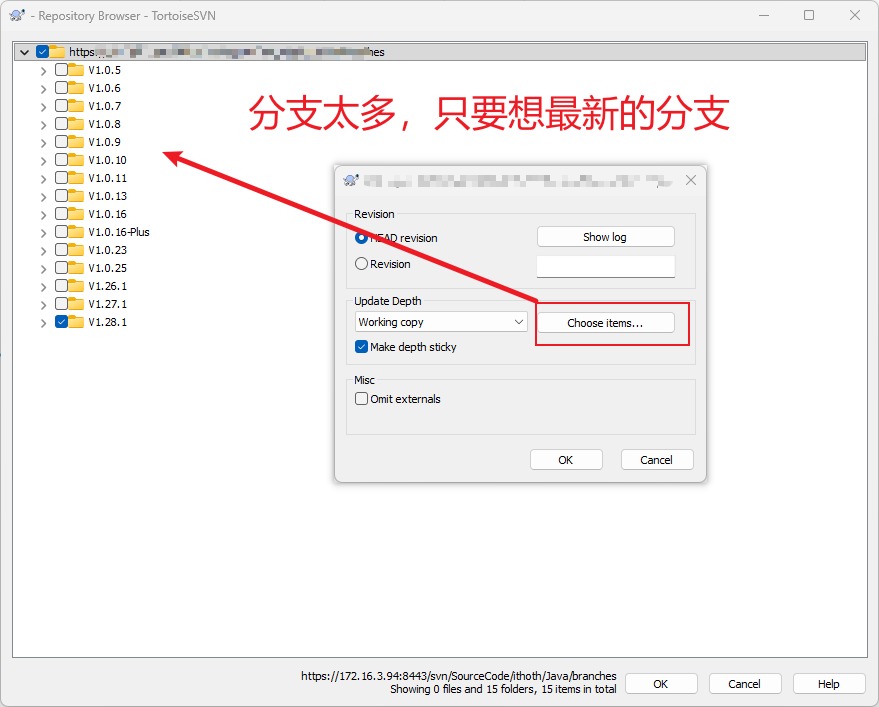
Task: Open the Working copy depth dropdown
Action: tap(441, 322)
